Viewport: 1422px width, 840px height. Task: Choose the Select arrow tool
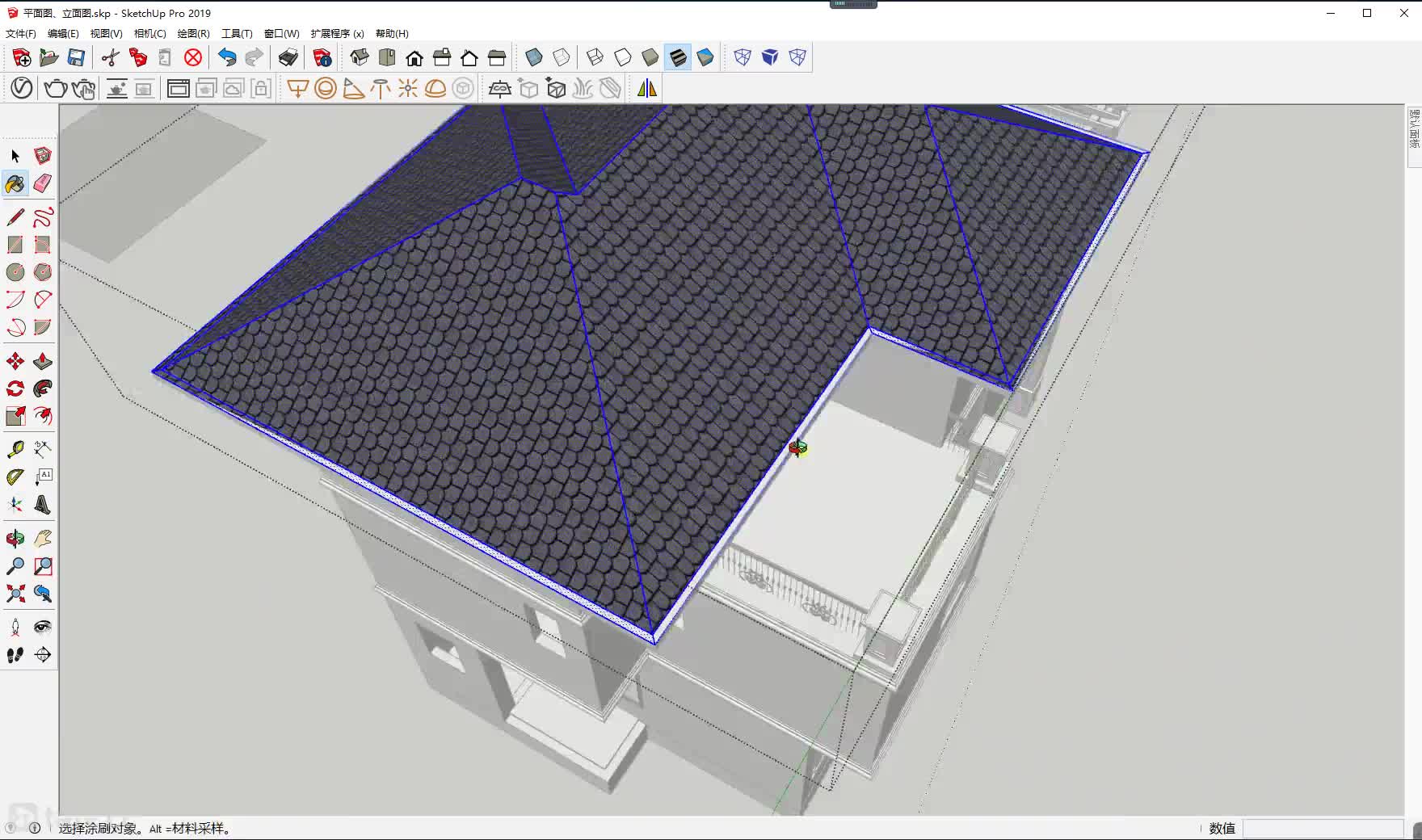pyautogui.click(x=15, y=156)
